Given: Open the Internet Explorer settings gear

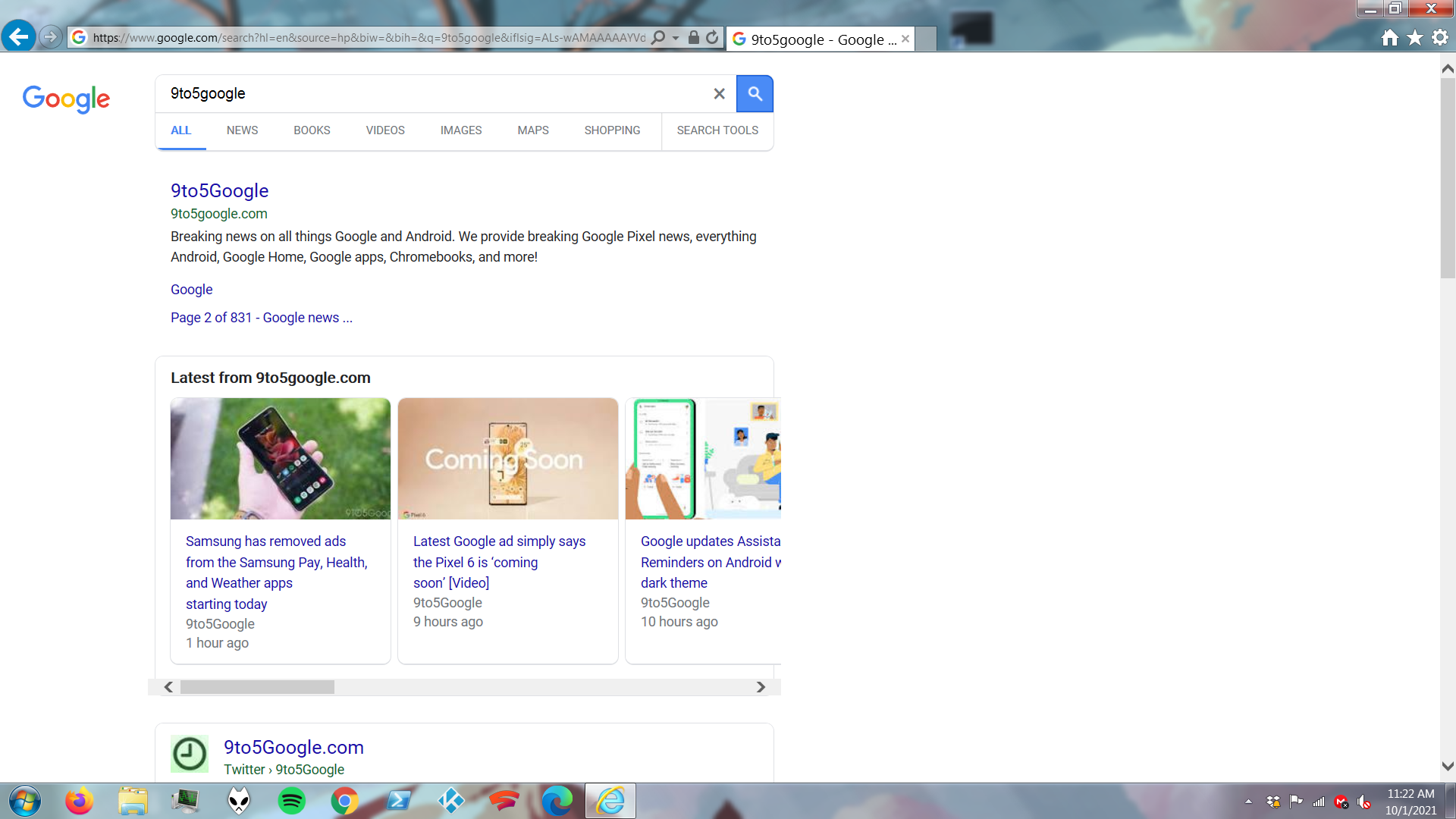Looking at the screenshot, I should click(1439, 37).
